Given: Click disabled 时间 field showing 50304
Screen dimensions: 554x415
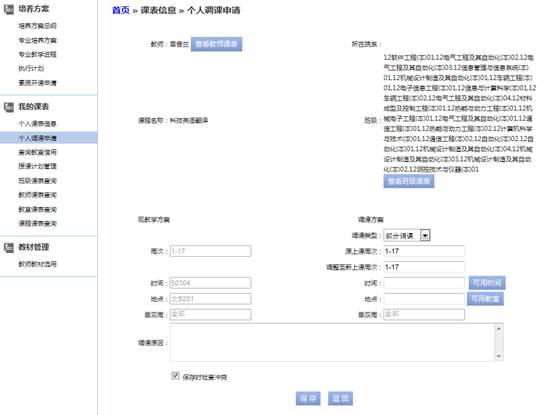Looking at the screenshot, I should click(211, 283).
